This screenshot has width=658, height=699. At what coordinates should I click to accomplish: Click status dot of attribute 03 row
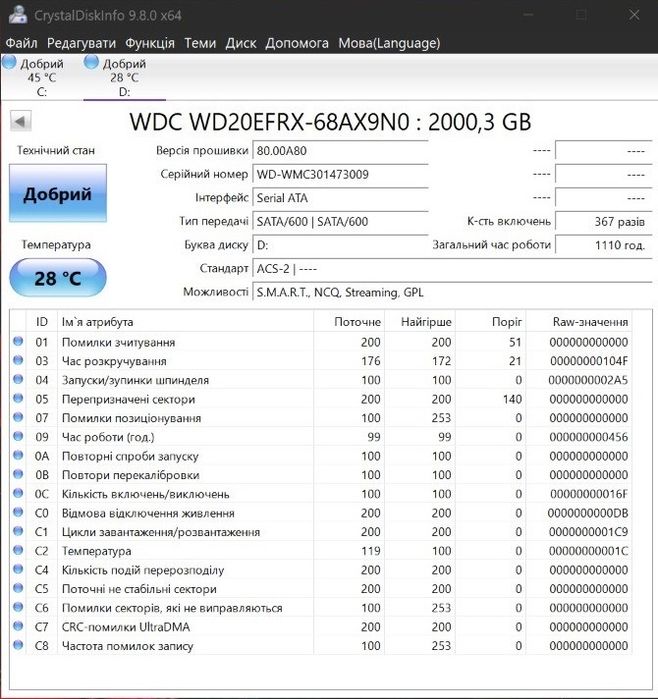(x=18, y=360)
